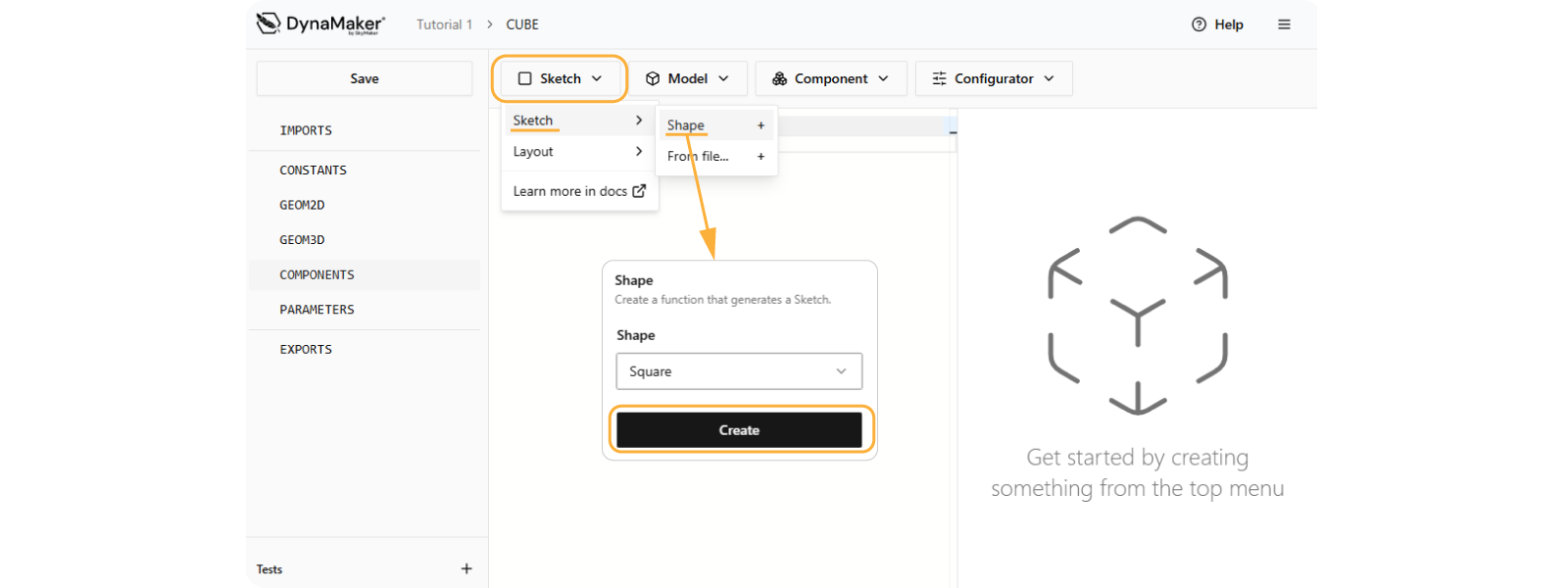Click the external link icon in docs entry
The image size is (1568, 588).
point(639,191)
